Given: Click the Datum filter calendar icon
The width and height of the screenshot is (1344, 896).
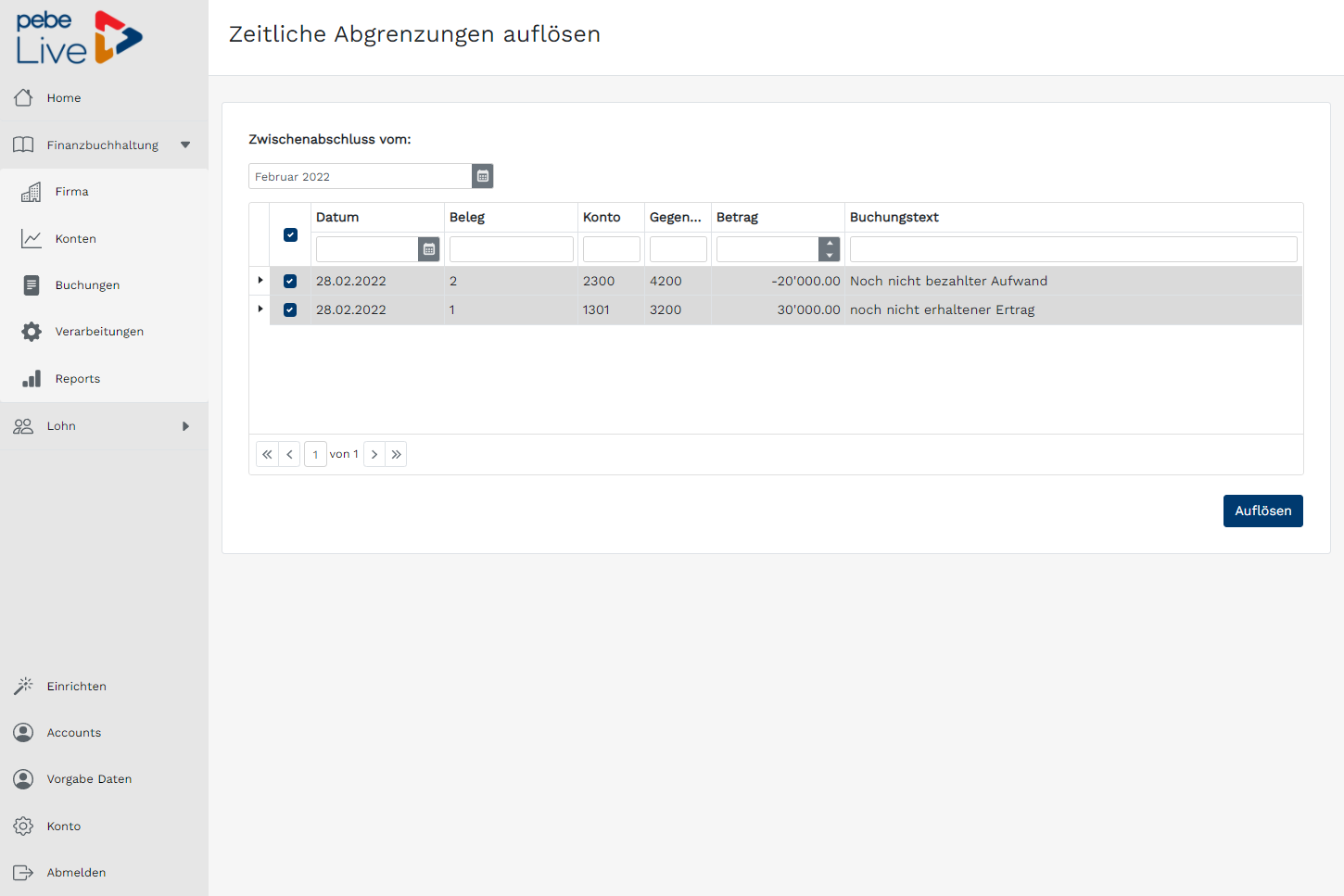Looking at the screenshot, I should pyautogui.click(x=428, y=249).
